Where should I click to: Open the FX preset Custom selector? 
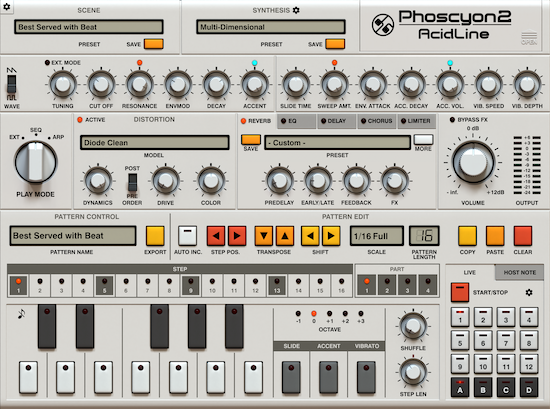(x=337, y=143)
